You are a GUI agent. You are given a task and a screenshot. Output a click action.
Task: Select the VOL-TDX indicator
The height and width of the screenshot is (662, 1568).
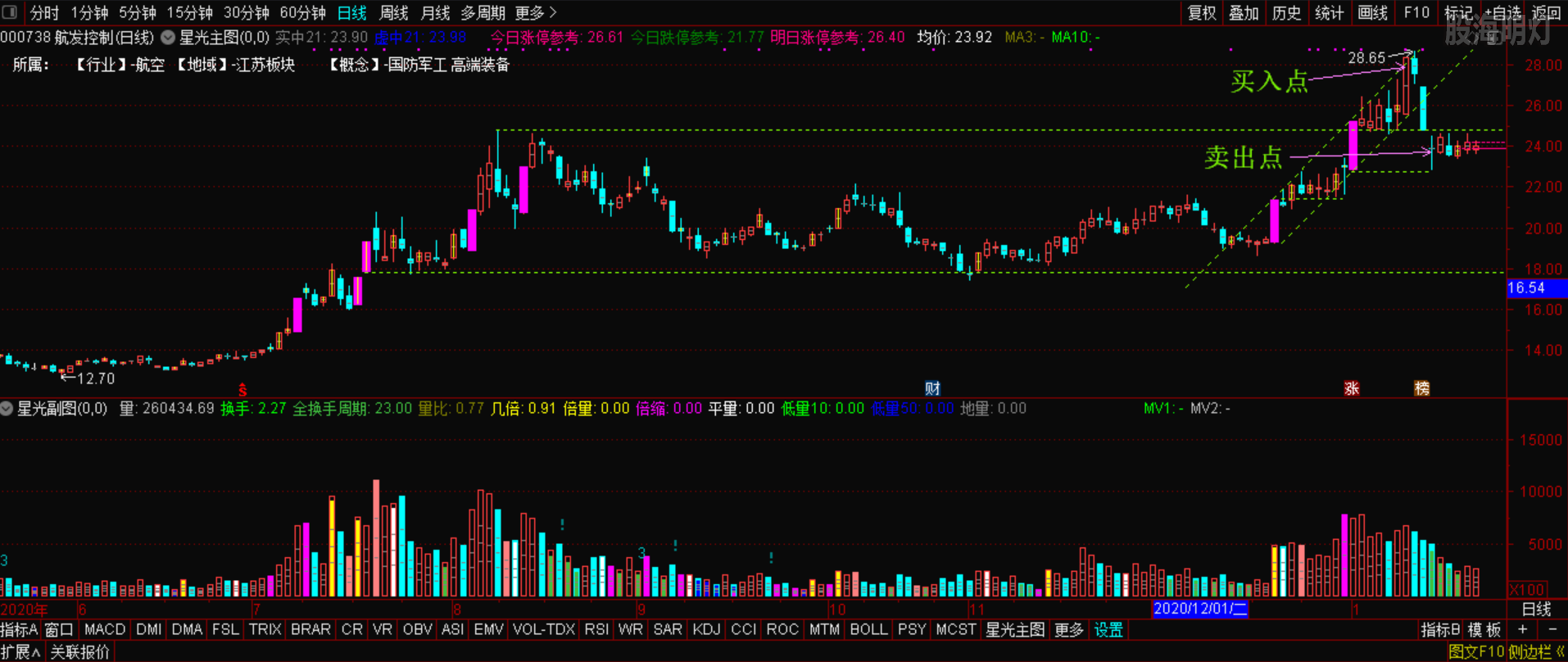tap(543, 630)
